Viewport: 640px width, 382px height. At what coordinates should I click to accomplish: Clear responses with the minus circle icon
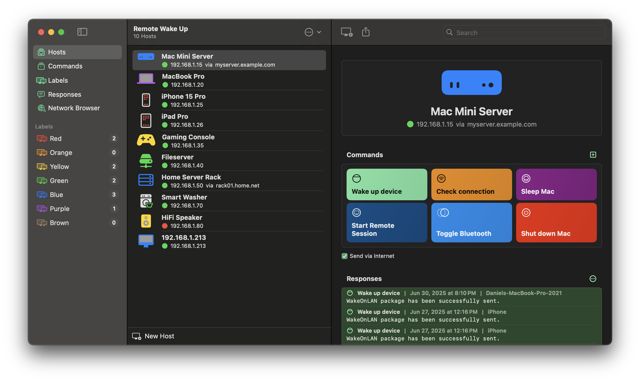pos(593,279)
